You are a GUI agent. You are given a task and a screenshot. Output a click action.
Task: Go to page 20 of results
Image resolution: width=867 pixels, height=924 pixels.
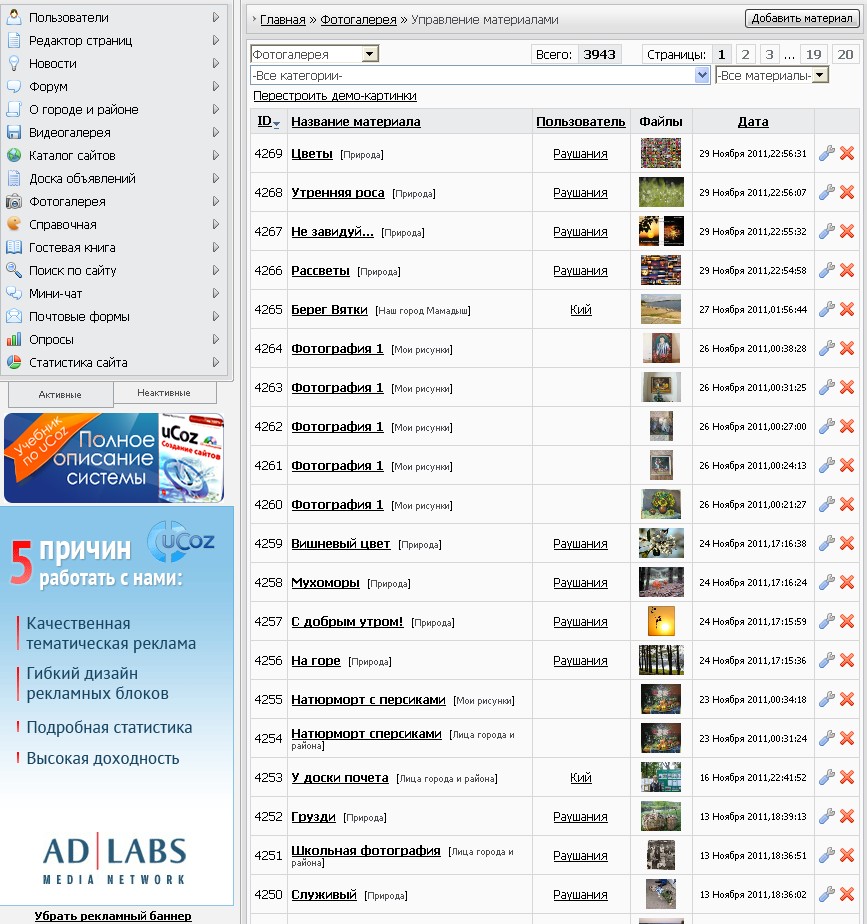click(x=845, y=54)
